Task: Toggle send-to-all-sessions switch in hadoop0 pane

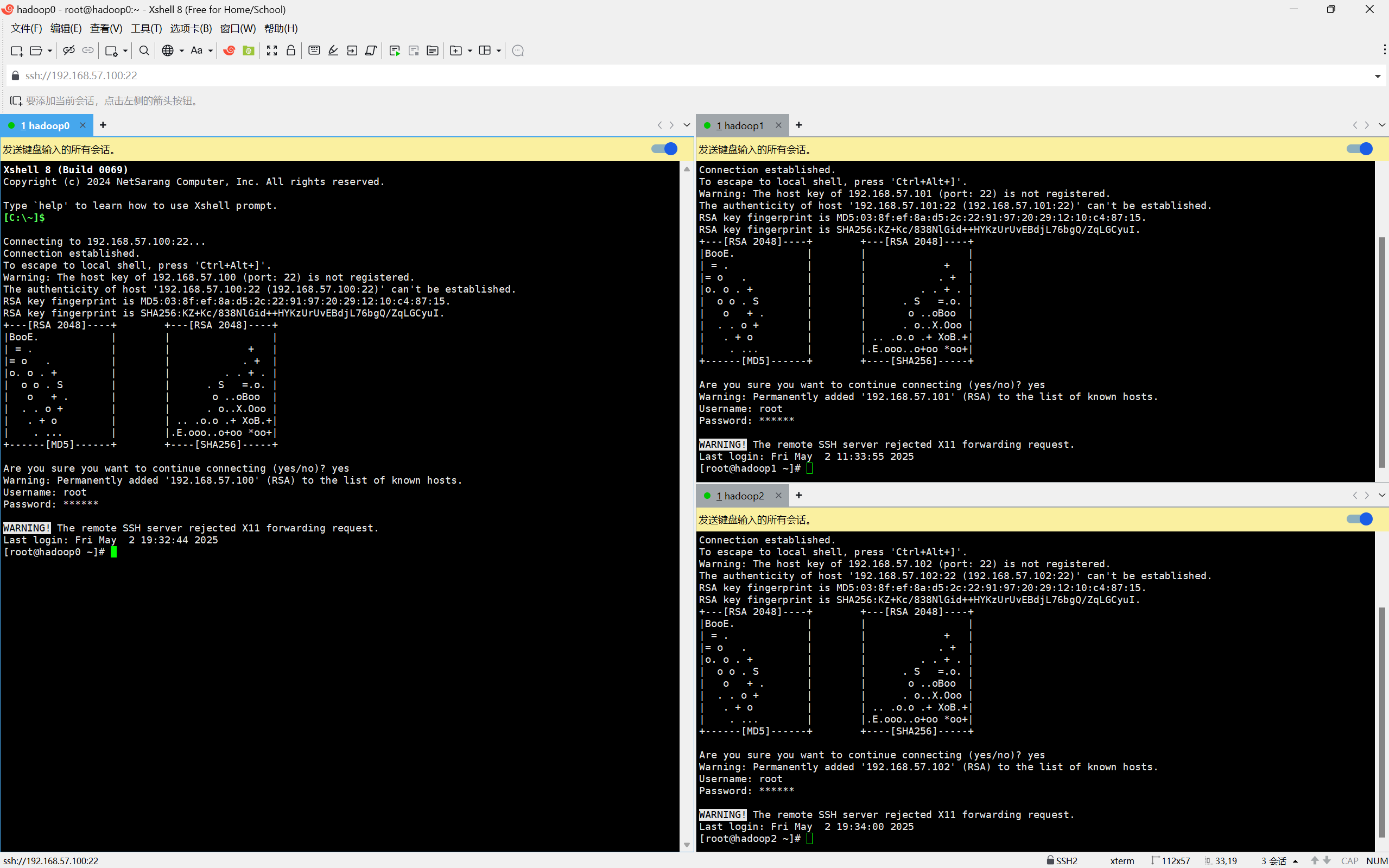Action: (665, 149)
